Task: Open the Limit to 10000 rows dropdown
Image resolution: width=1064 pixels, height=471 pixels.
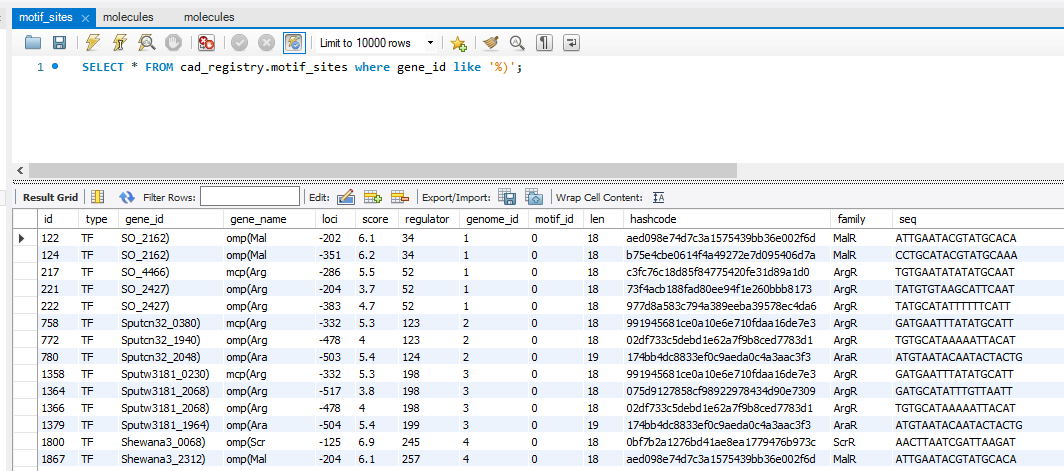Action: tap(430, 43)
